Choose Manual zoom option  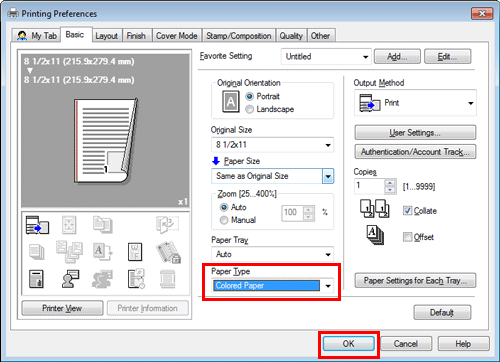point(224,220)
